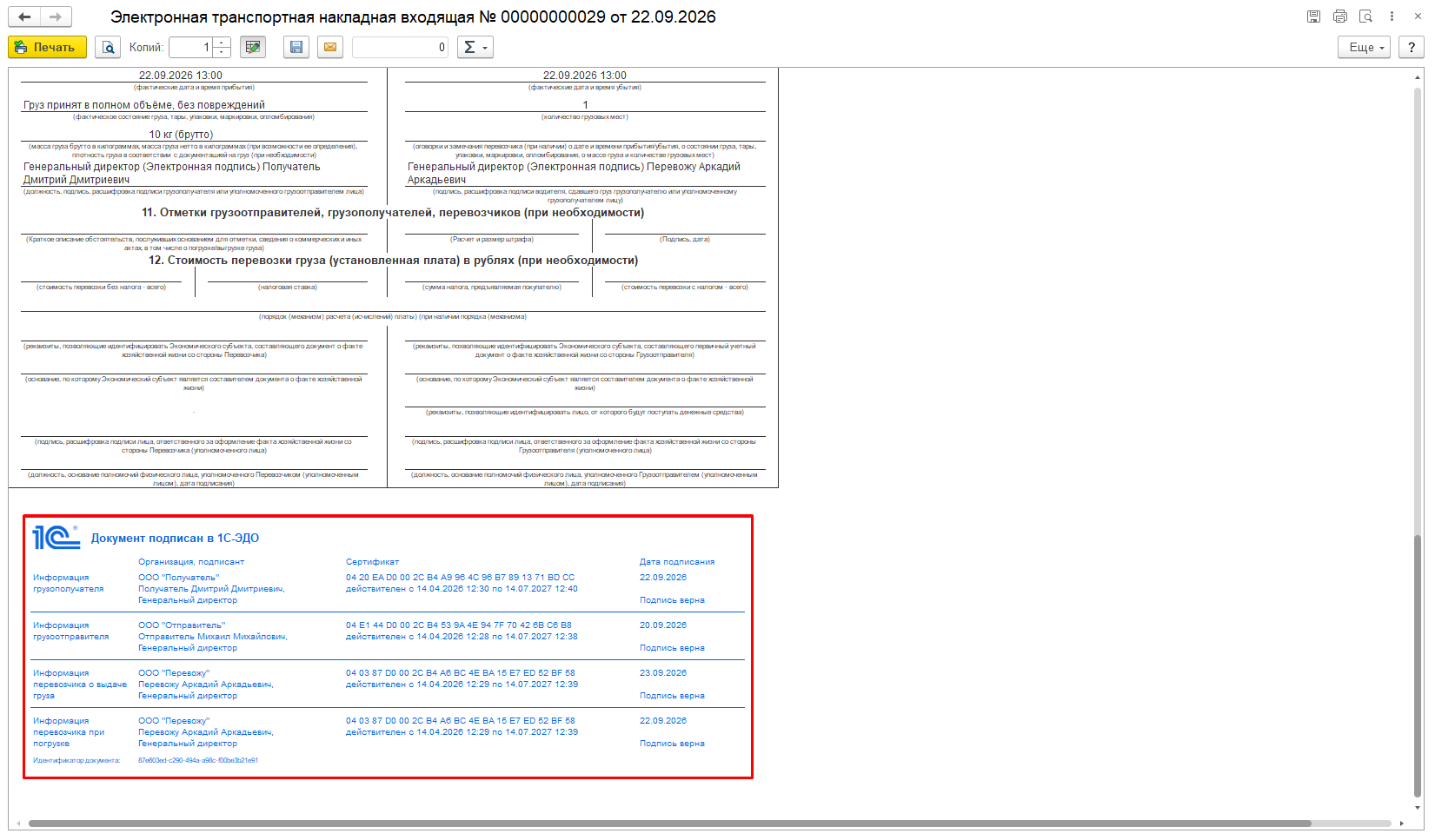Viewport: 1435px width, 840px height.
Task: Click the yellow Печать button
Action: point(47,47)
